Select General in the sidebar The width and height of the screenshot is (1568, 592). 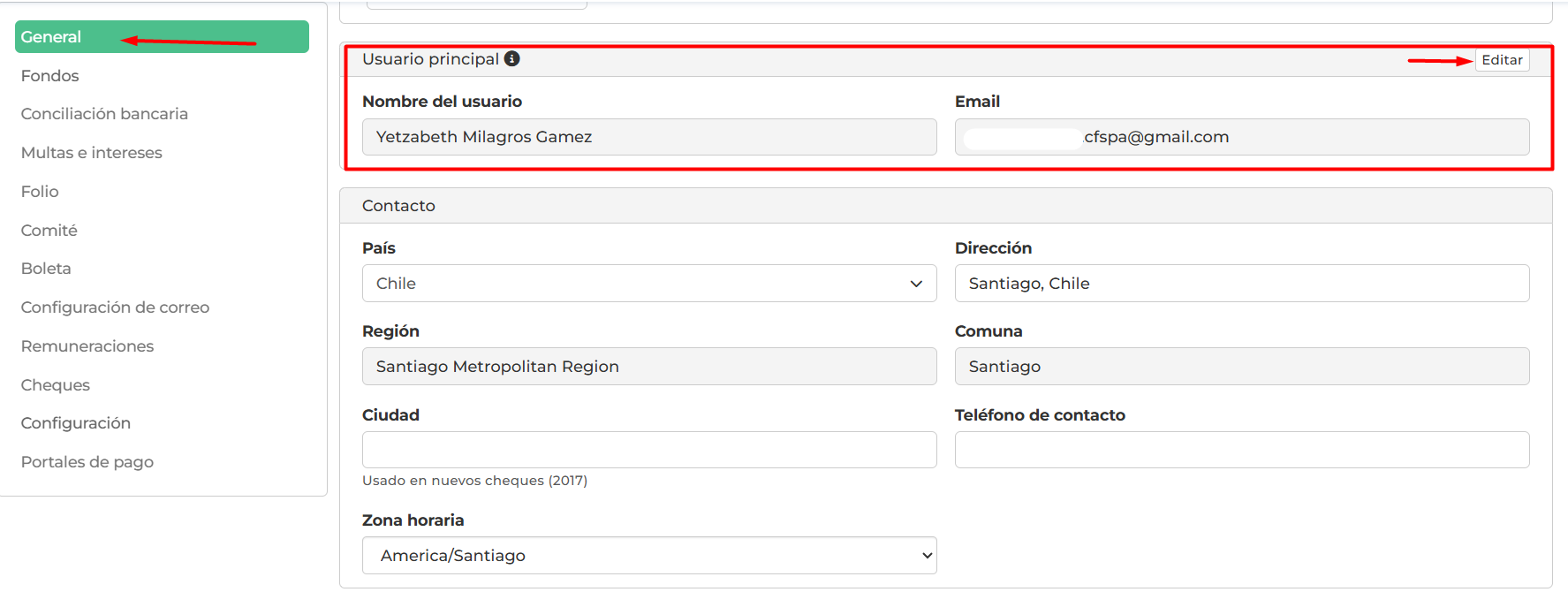point(51,37)
